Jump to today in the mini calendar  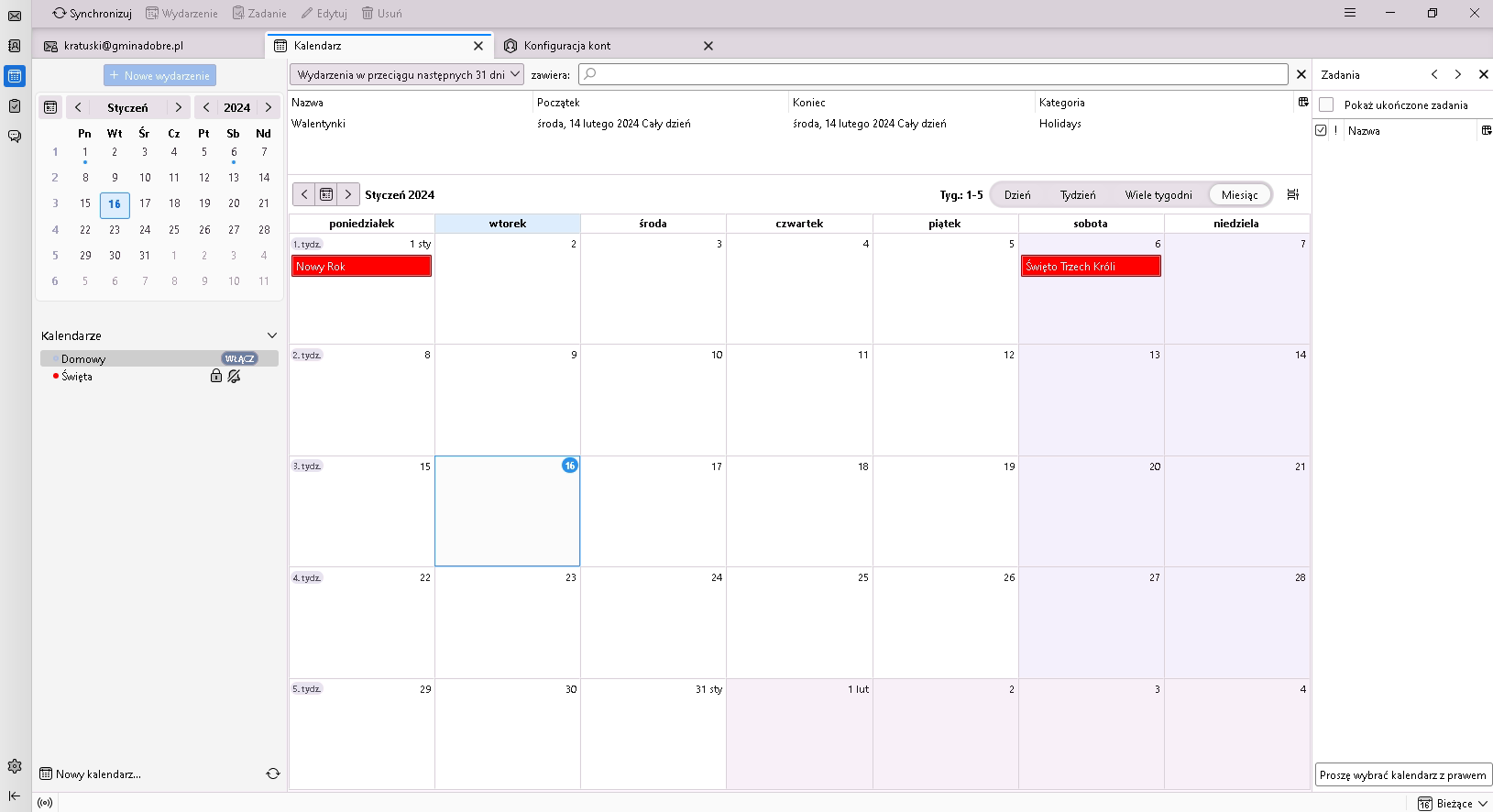point(50,107)
